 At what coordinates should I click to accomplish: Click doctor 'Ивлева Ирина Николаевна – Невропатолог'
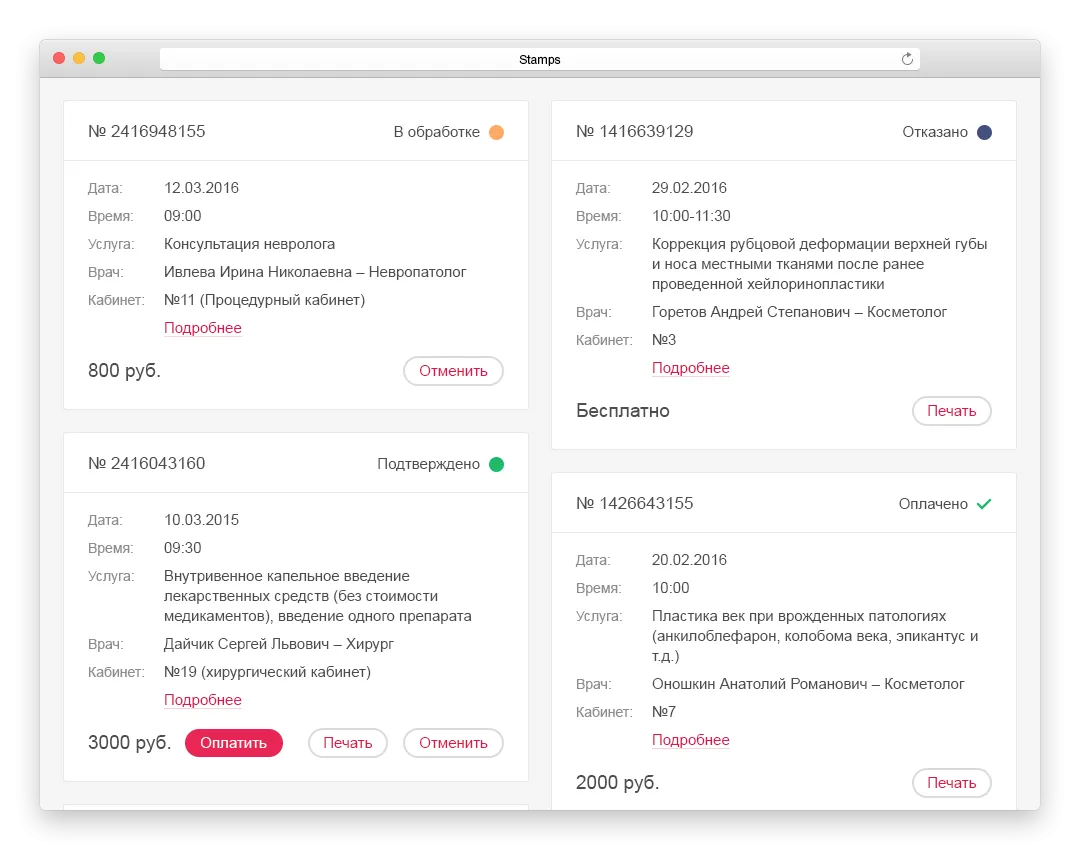tap(315, 272)
